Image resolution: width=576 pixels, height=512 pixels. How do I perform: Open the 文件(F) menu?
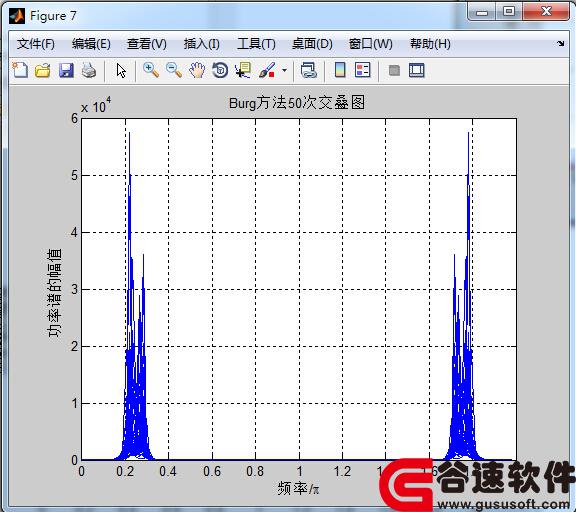(x=36, y=44)
